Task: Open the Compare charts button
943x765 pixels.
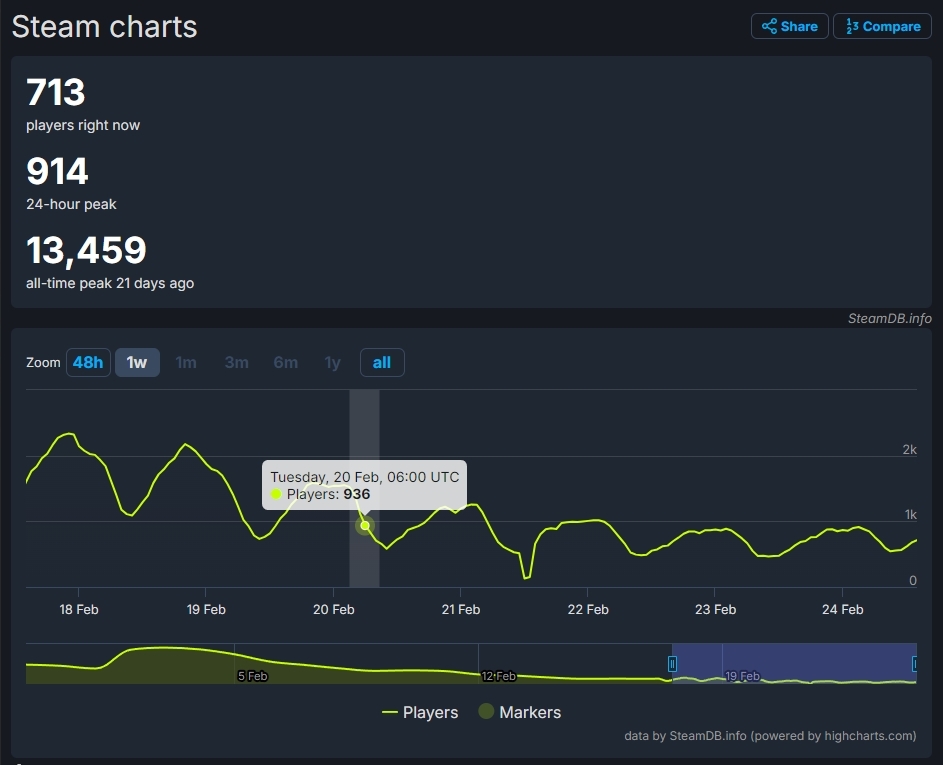Action: coord(882,27)
